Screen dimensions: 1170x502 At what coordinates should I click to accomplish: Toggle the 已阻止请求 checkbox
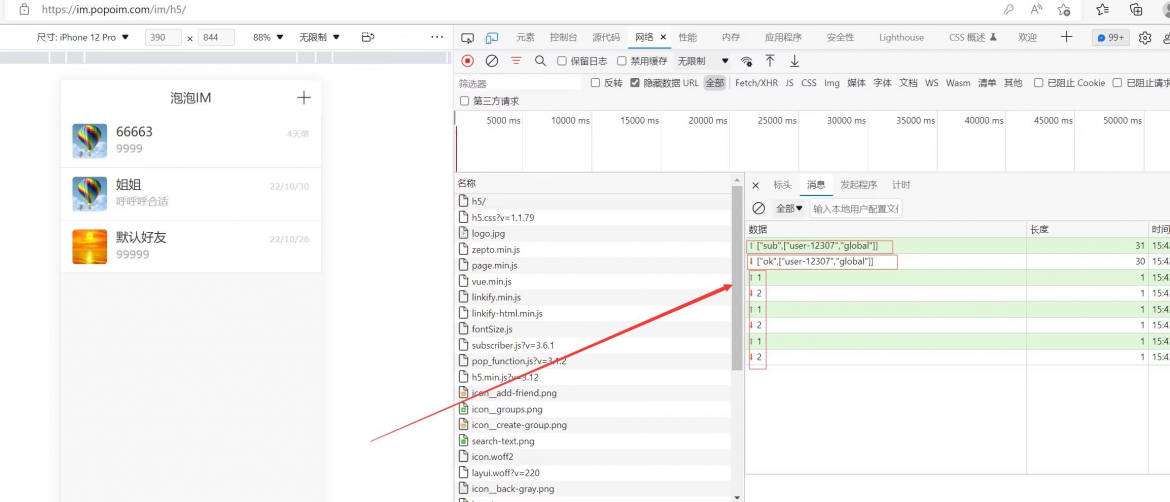point(1118,83)
